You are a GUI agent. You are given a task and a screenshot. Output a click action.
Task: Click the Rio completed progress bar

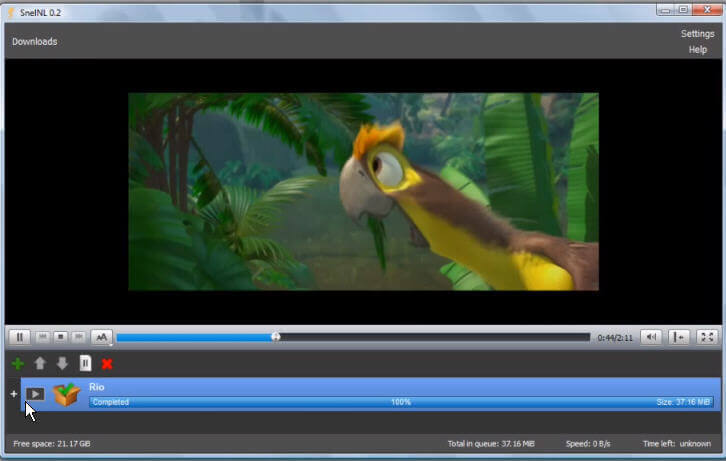[401, 402]
